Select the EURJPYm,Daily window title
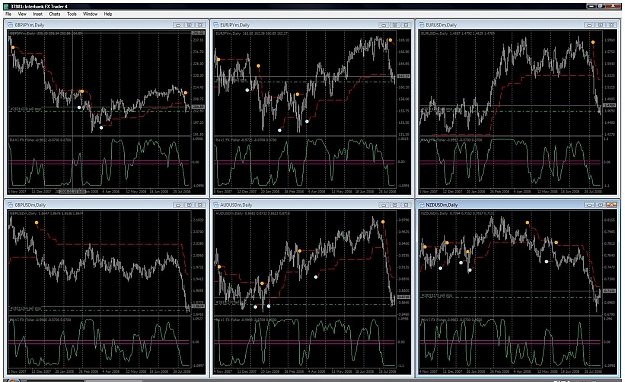The width and height of the screenshot is (625, 382). click(x=236, y=25)
